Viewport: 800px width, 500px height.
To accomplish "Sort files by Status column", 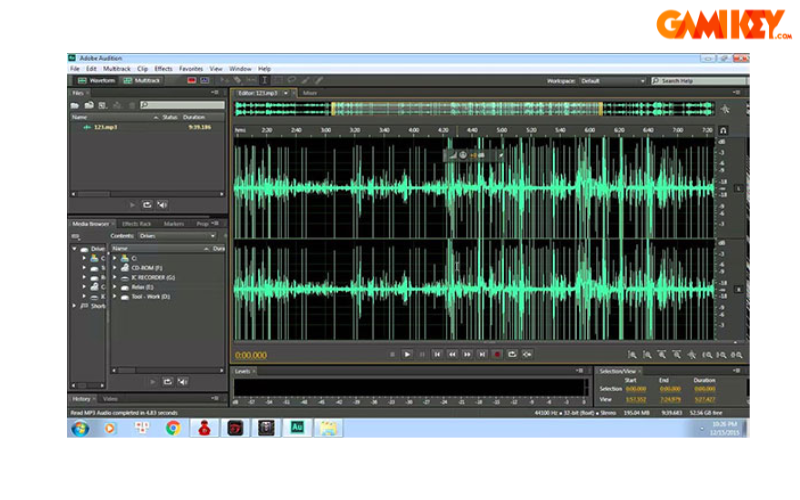I will pyautogui.click(x=169, y=117).
